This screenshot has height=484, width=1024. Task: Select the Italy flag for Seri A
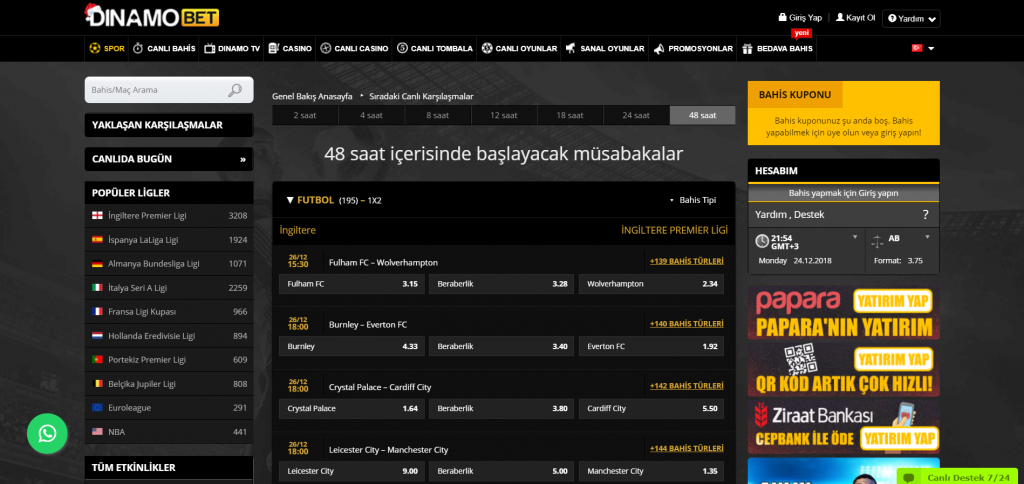point(97,287)
